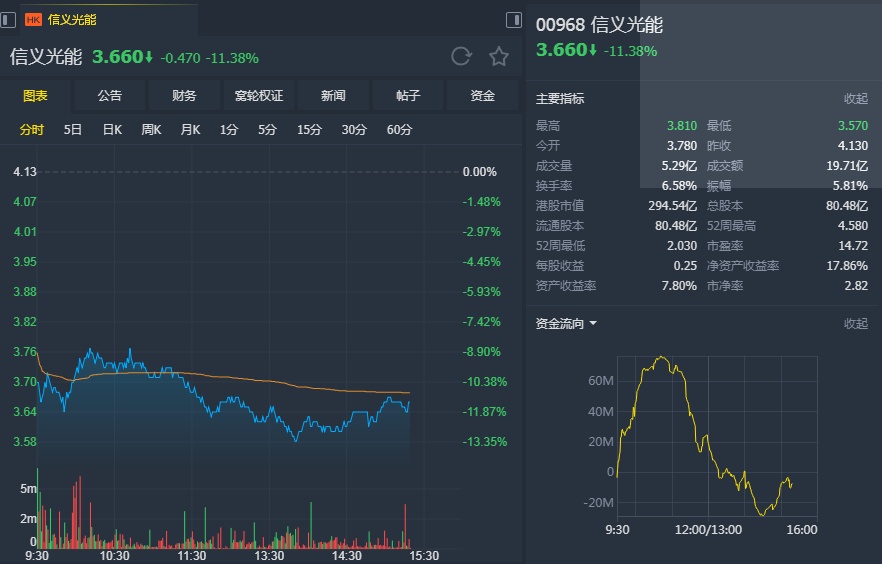Click the 13:30 time axis label
This screenshot has width=882, height=564.
click(x=269, y=556)
